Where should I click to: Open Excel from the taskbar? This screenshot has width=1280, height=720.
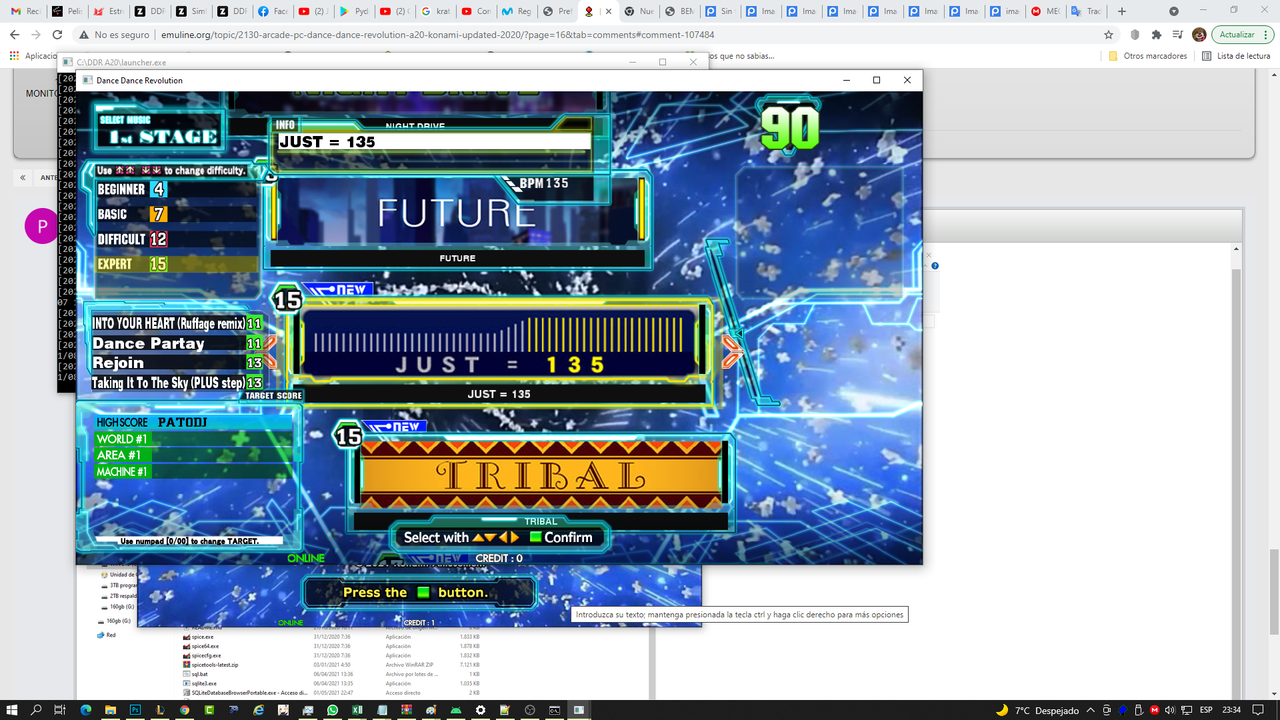point(357,709)
